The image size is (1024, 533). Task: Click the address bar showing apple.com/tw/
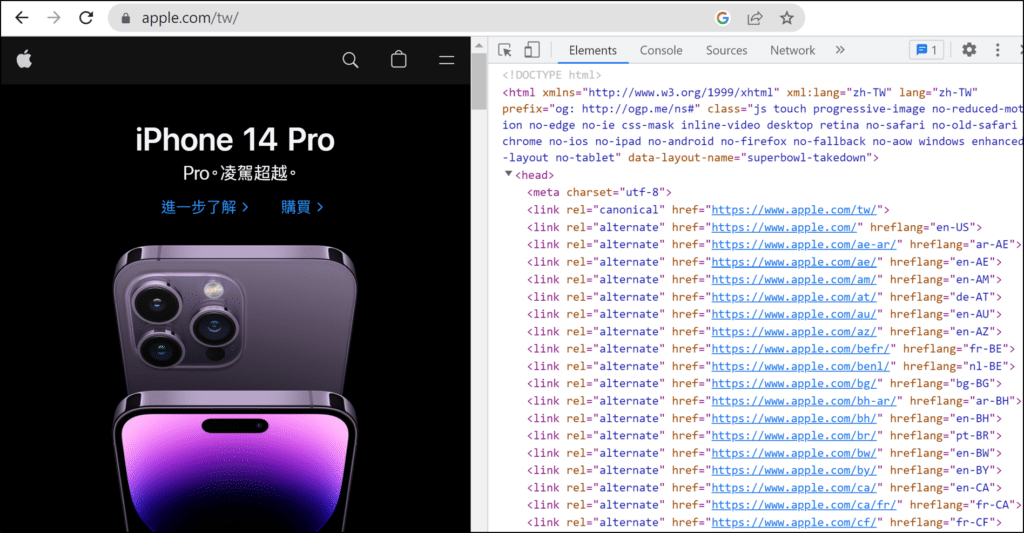point(400,18)
